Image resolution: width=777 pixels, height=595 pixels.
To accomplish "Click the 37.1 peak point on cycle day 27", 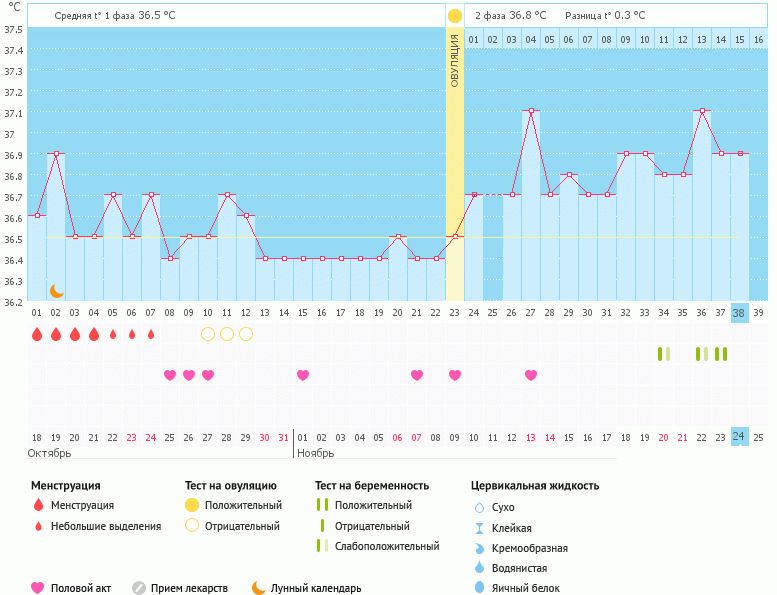I will click(x=531, y=111).
